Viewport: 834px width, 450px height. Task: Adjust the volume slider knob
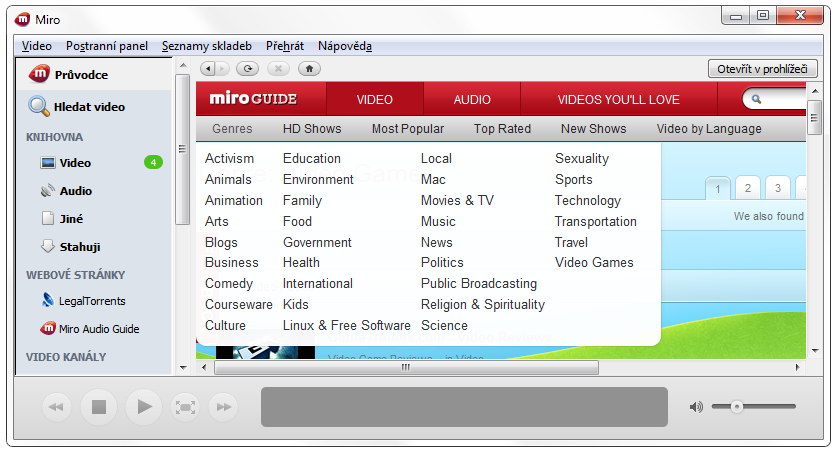pyautogui.click(x=736, y=407)
